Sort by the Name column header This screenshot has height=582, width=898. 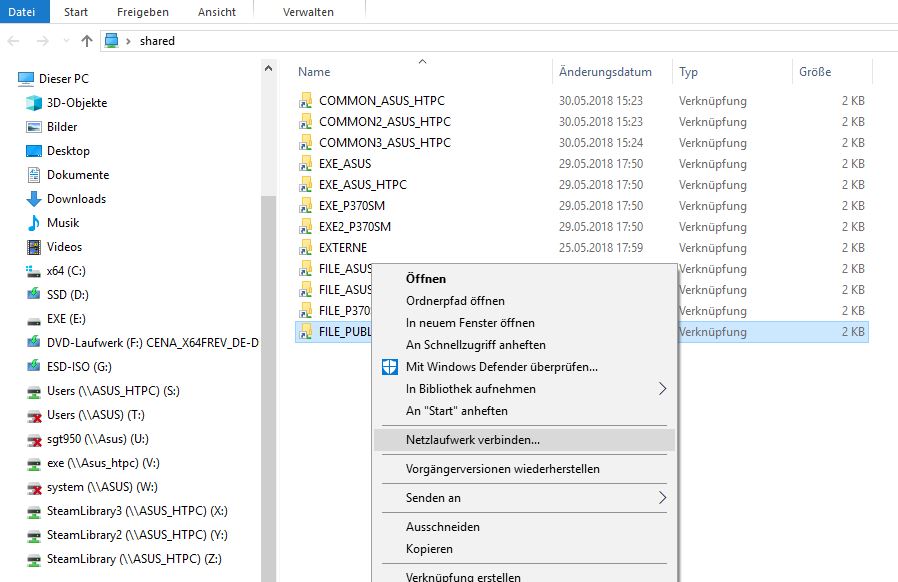click(423, 72)
